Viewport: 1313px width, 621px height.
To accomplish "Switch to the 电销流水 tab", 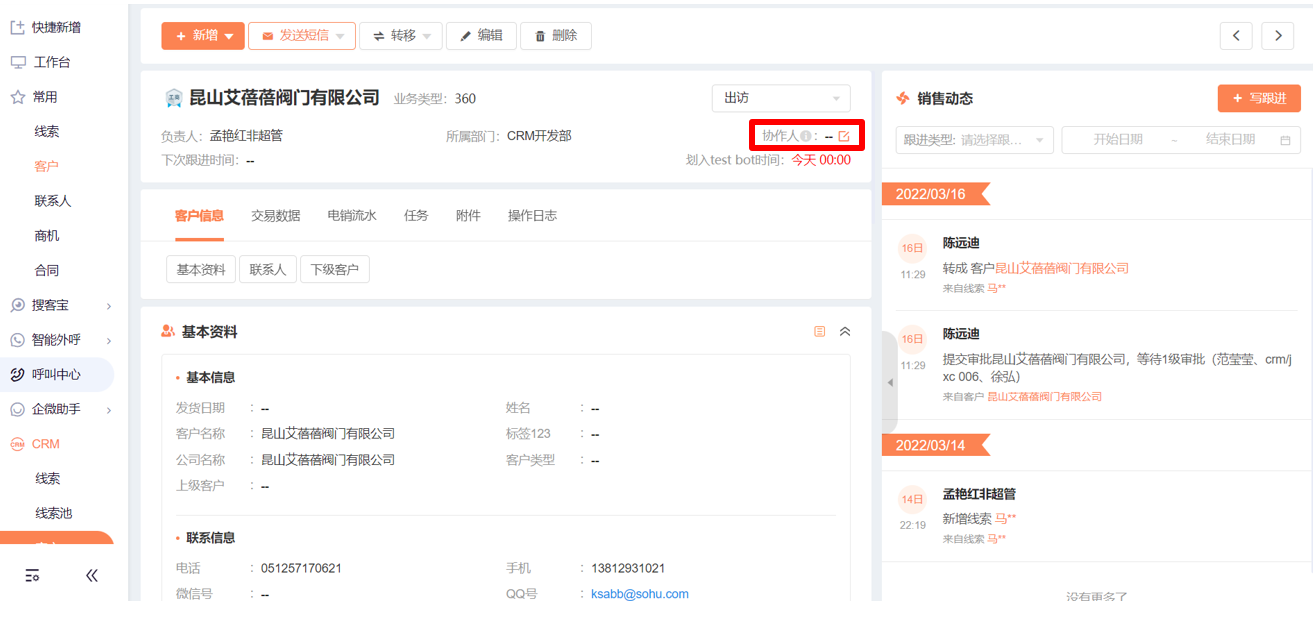I will [352, 215].
